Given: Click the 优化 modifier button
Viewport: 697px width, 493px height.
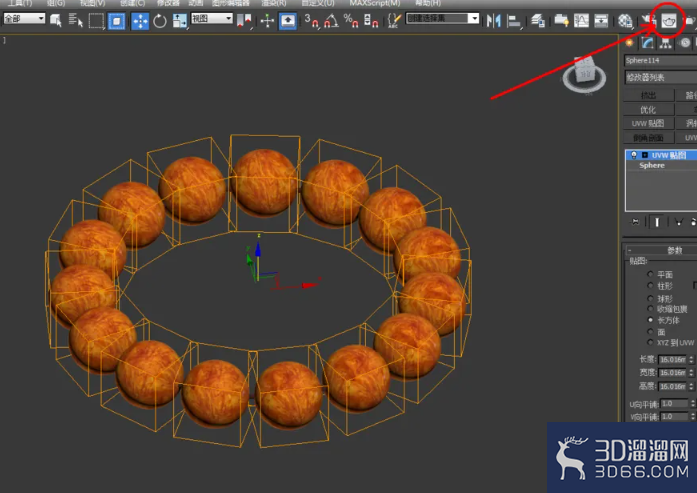Looking at the screenshot, I should click(648, 110).
